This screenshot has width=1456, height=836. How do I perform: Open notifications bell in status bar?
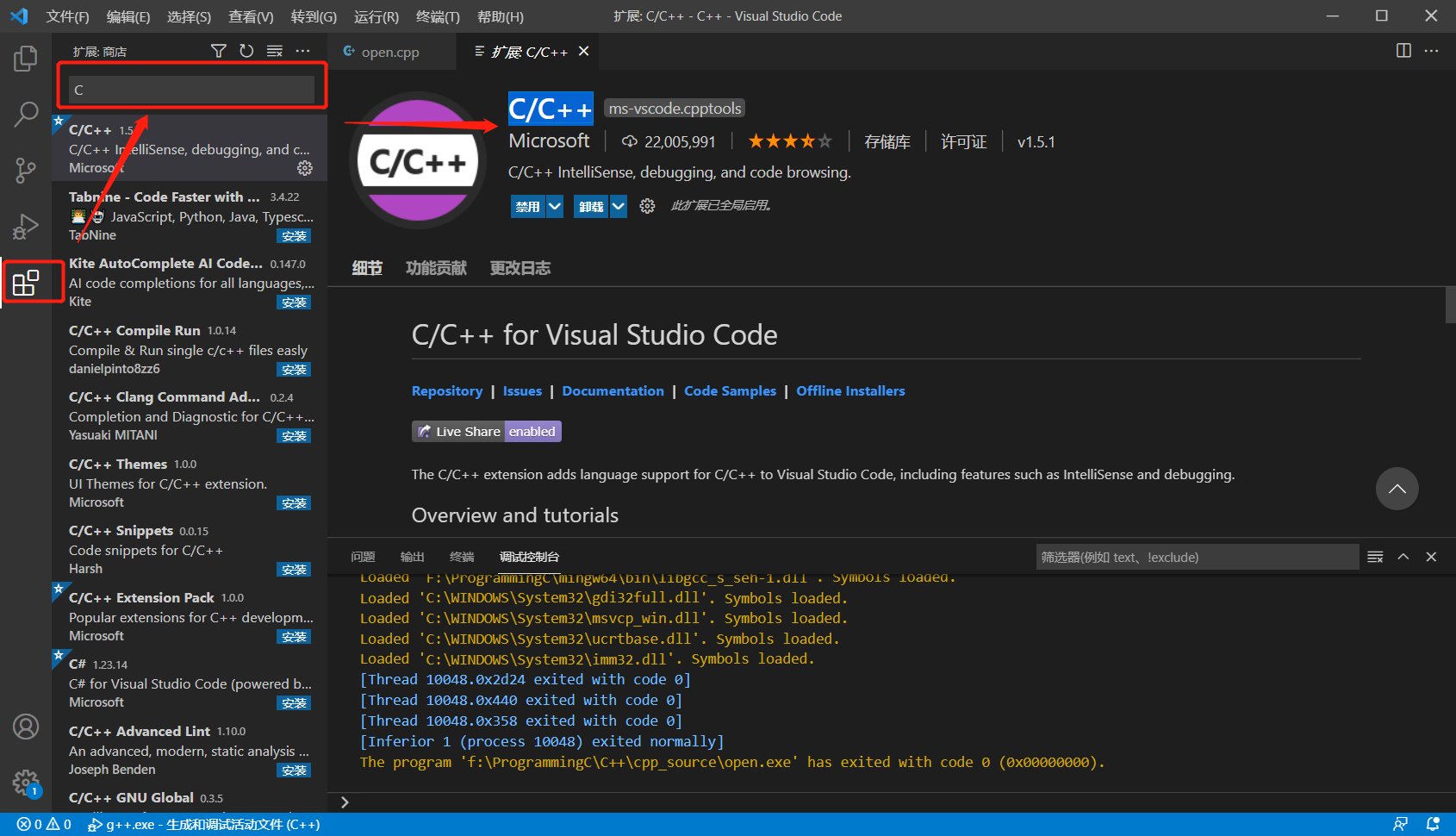coord(1433,825)
